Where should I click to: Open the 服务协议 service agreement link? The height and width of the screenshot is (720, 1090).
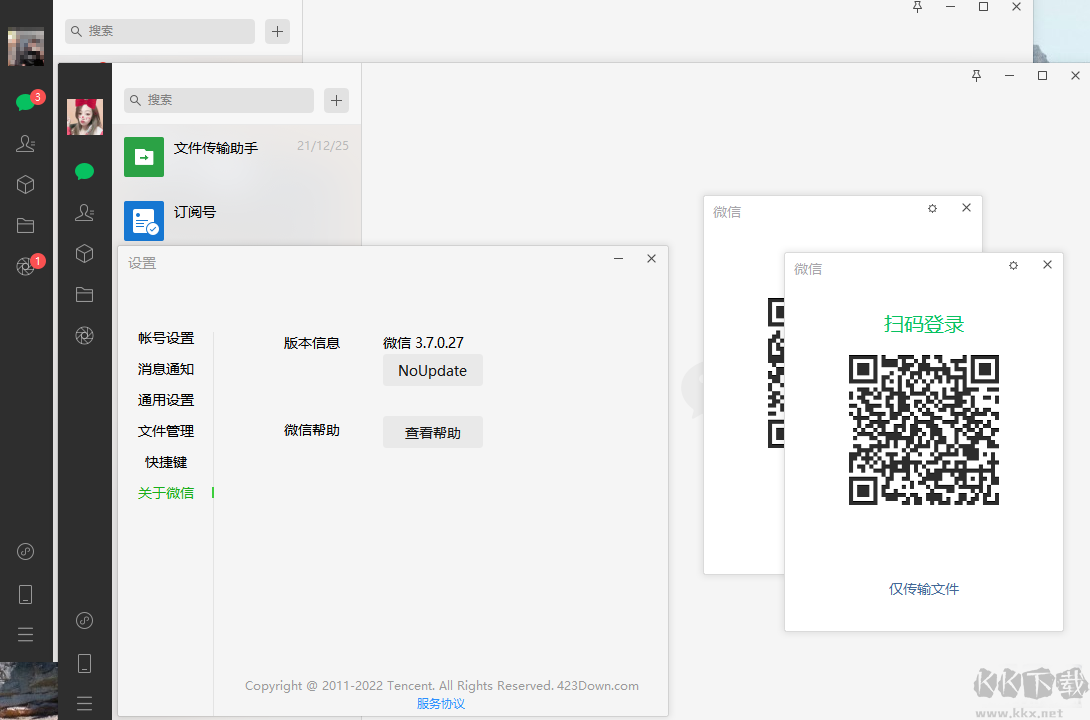tap(441, 703)
